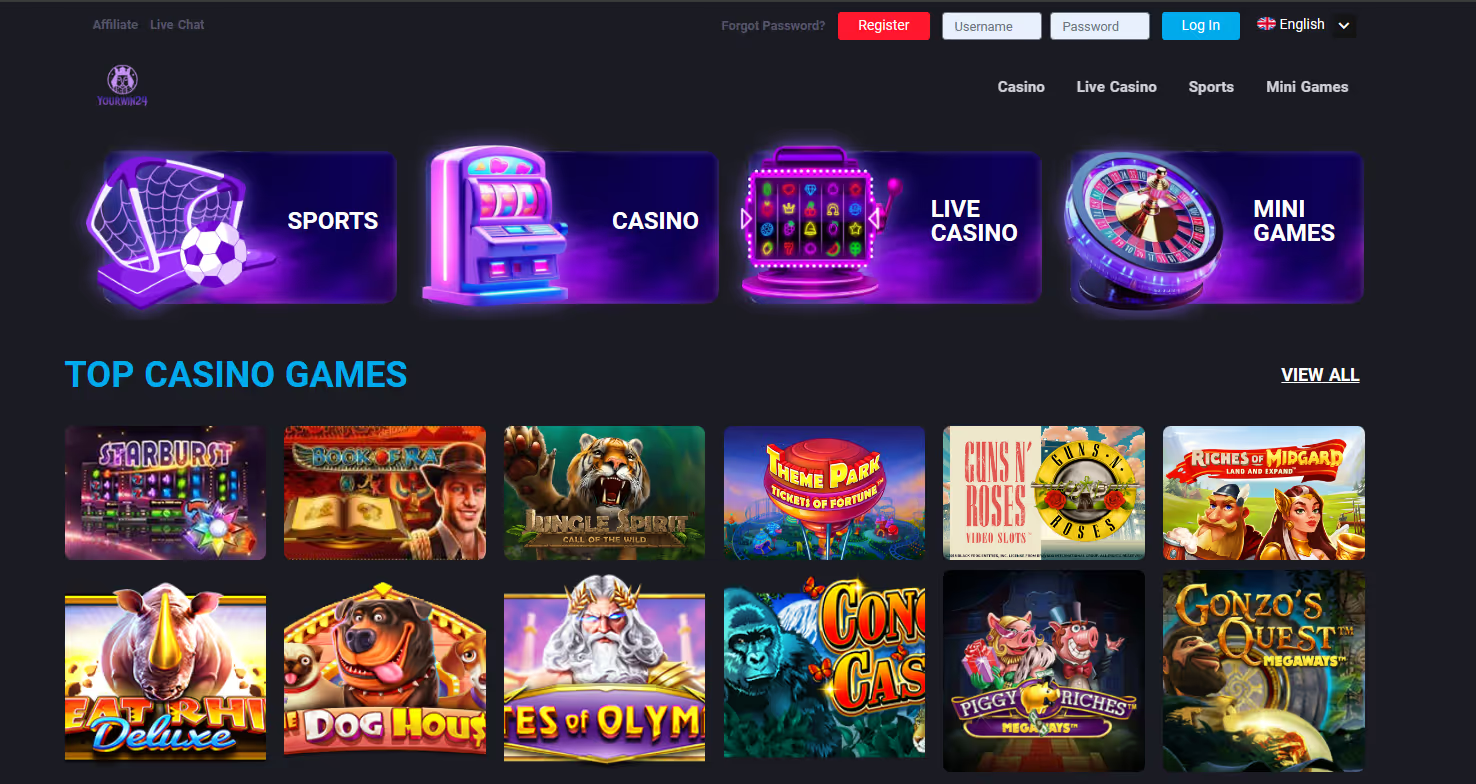Open Mini Games from navigation bar
This screenshot has height=784, width=1476.
tap(1307, 87)
